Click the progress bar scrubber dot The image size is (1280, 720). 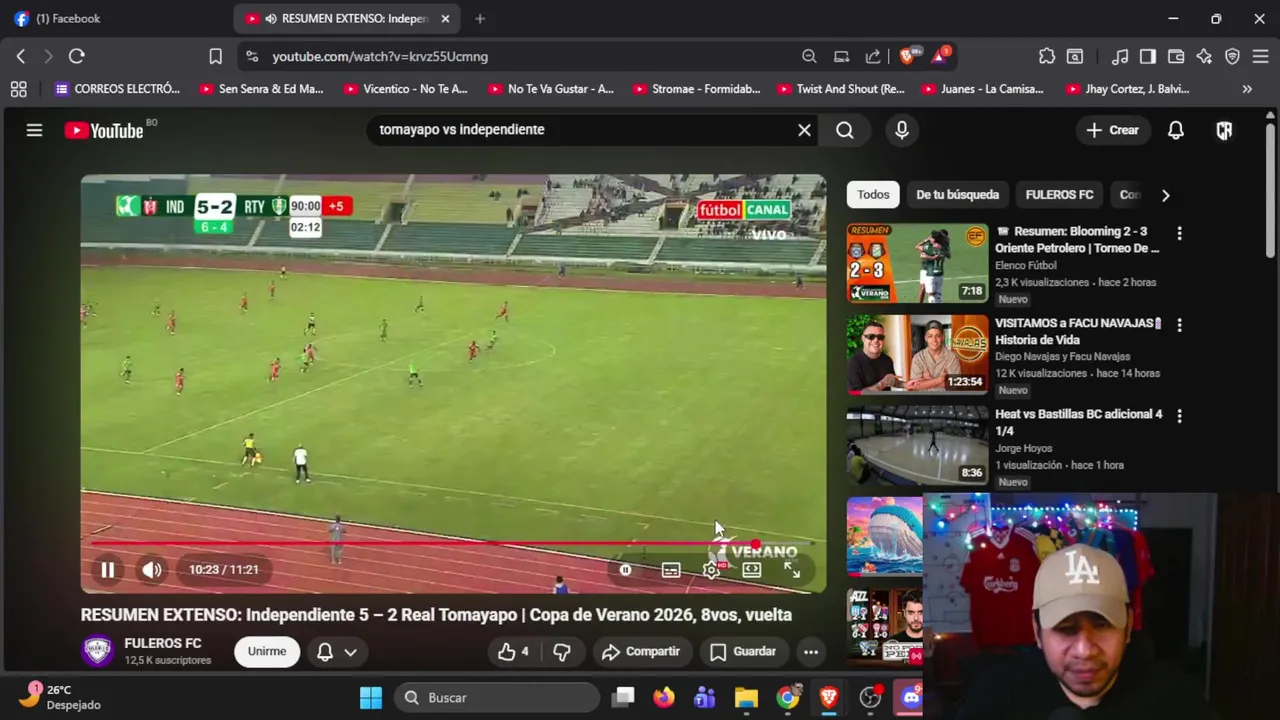[755, 544]
